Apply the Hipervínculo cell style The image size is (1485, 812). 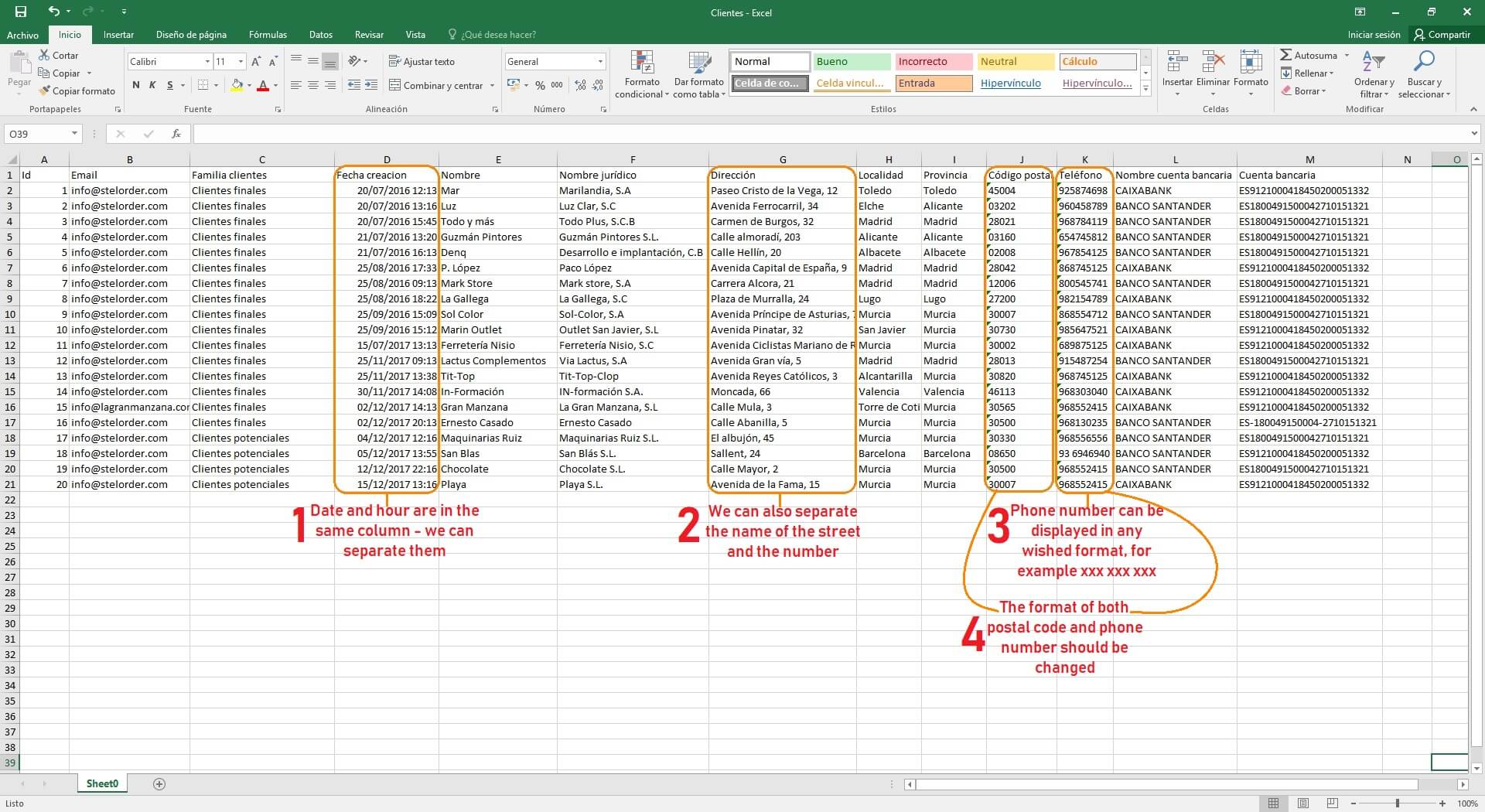(1016, 84)
